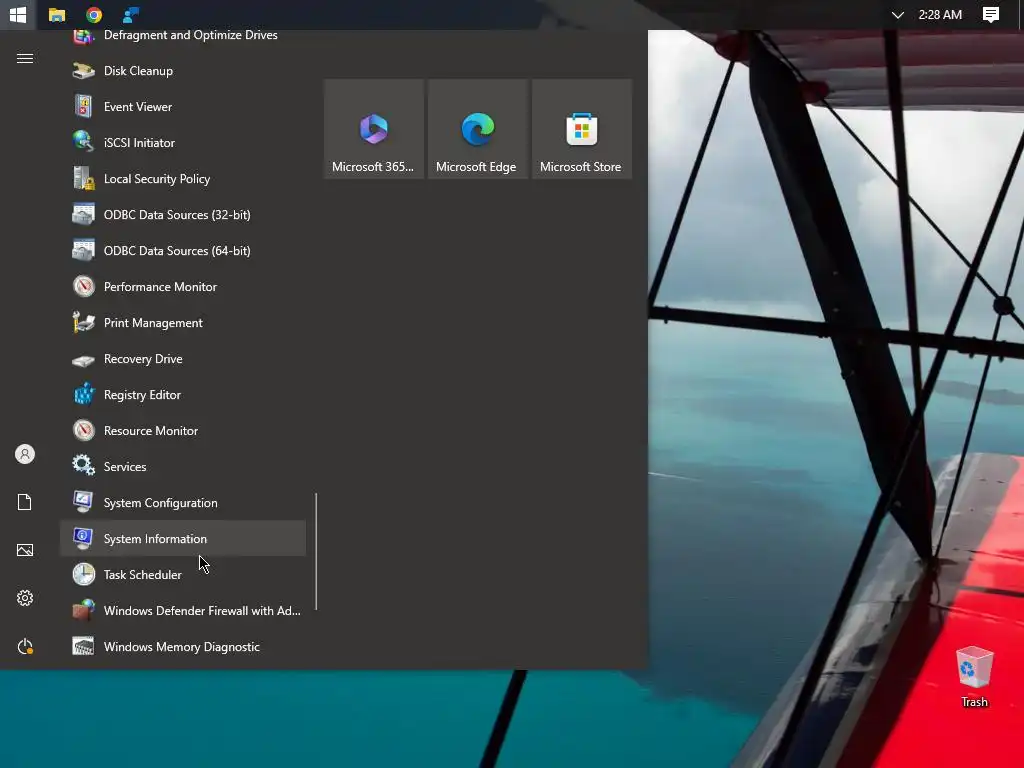Select "Recovery Drive" text label
This screenshot has width=1024, height=768.
coord(143,359)
